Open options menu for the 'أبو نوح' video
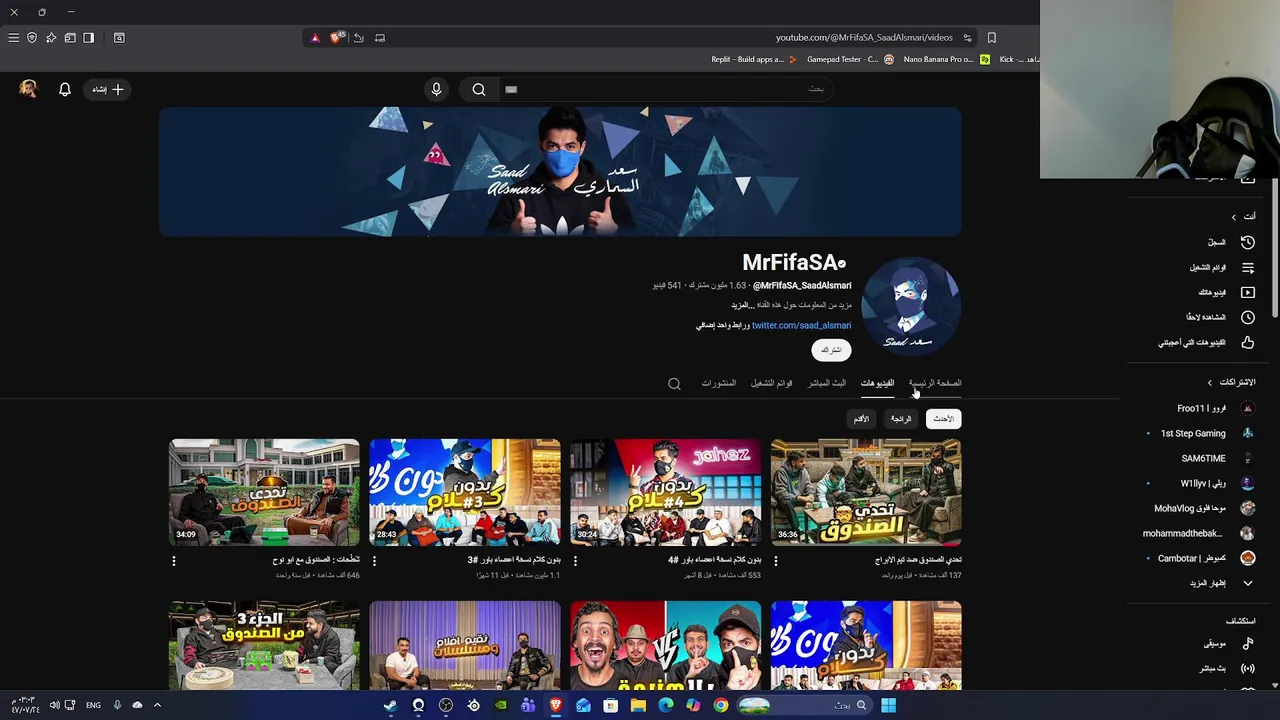 pyautogui.click(x=174, y=561)
